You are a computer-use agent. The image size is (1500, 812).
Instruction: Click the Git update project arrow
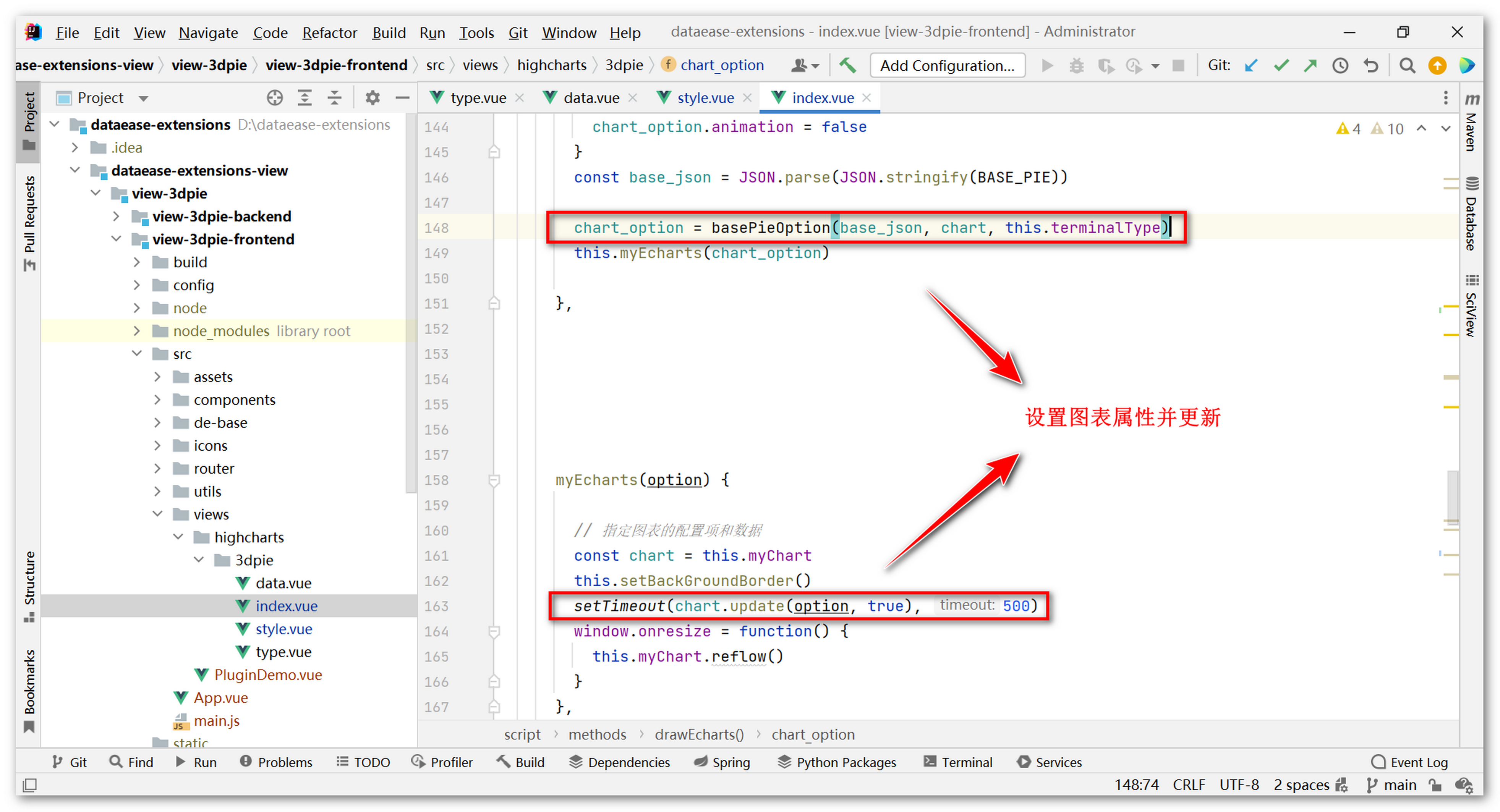coord(1251,65)
